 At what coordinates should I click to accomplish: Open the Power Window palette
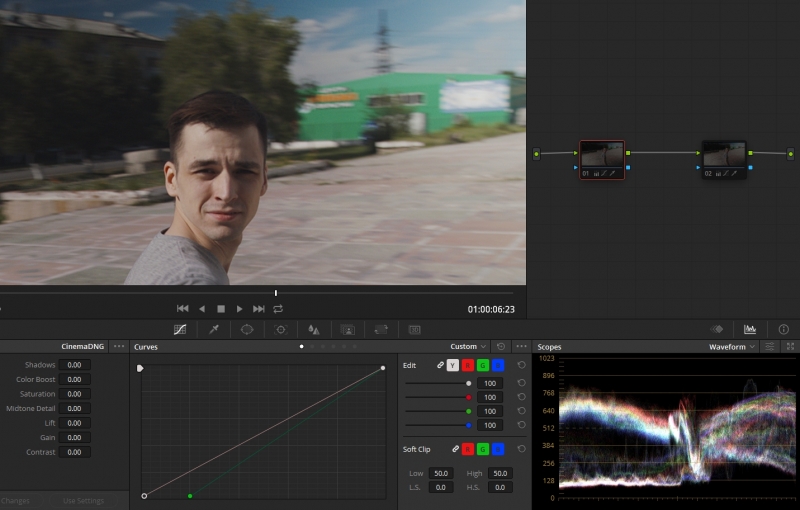pyautogui.click(x=247, y=329)
